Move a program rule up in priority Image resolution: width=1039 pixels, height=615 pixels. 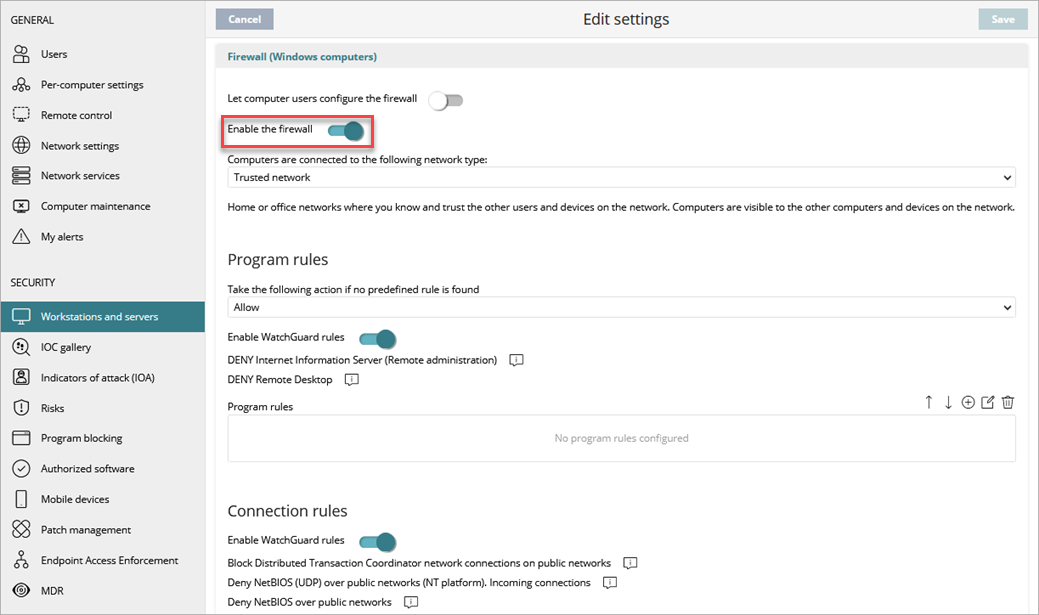[x=928, y=401]
